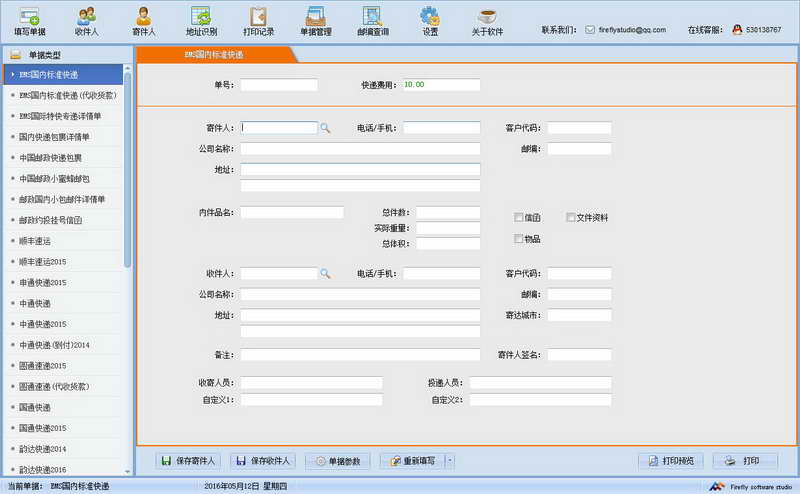The height and width of the screenshot is (494, 800).
Task: Select 国通快递 in the list
Action: [x=63, y=407]
